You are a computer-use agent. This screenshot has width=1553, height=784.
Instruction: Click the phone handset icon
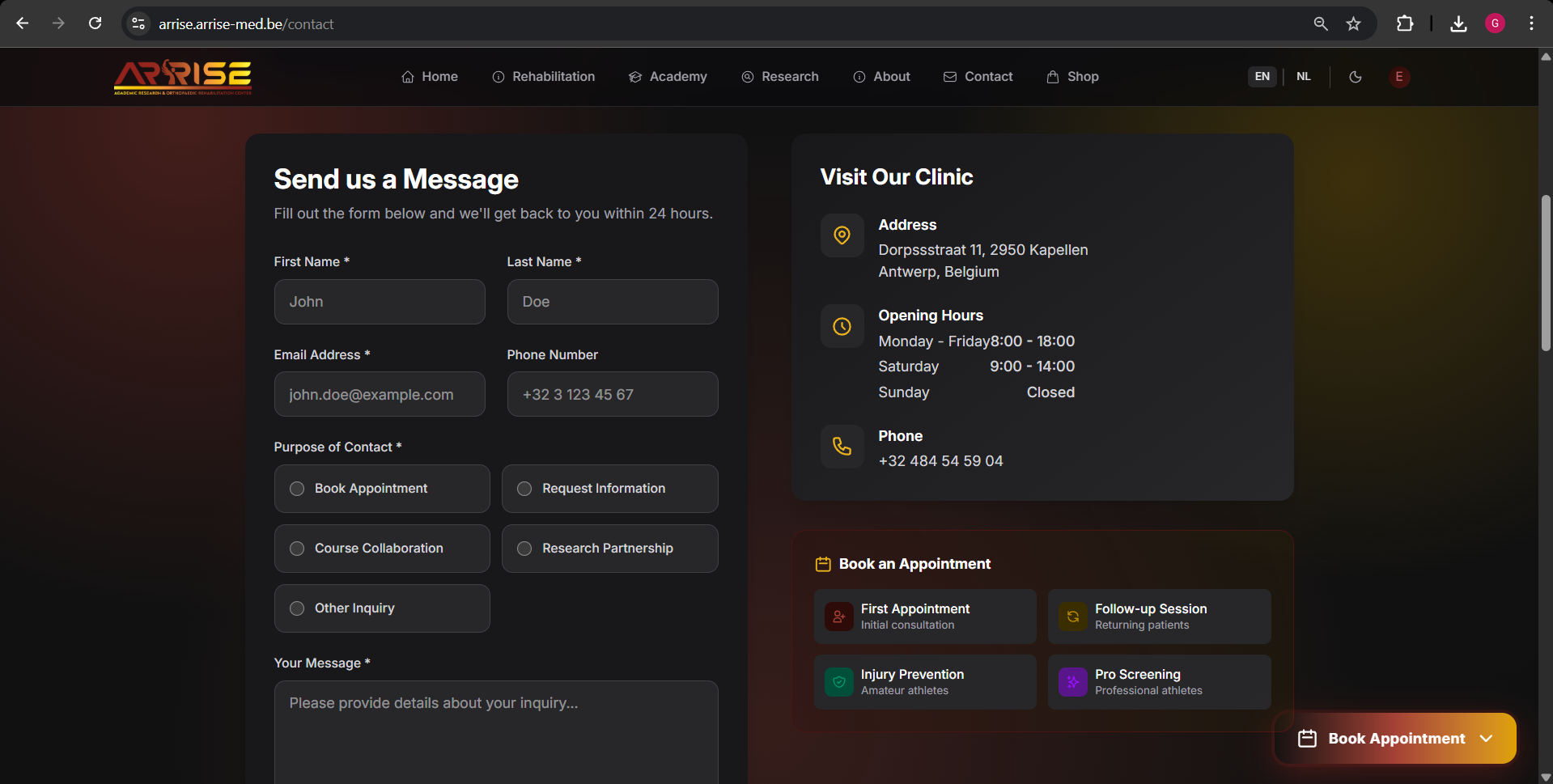(x=842, y=447)
